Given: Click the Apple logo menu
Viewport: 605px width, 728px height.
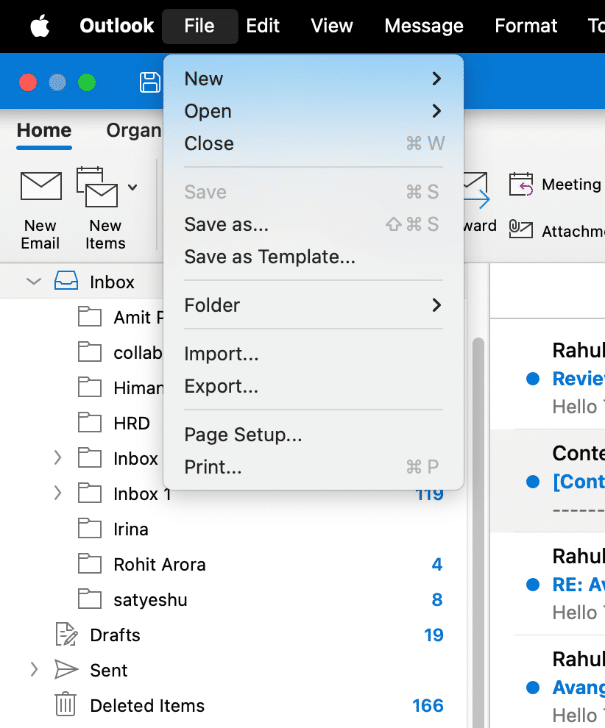Looking at the screenshot, I should pos(40,26).
